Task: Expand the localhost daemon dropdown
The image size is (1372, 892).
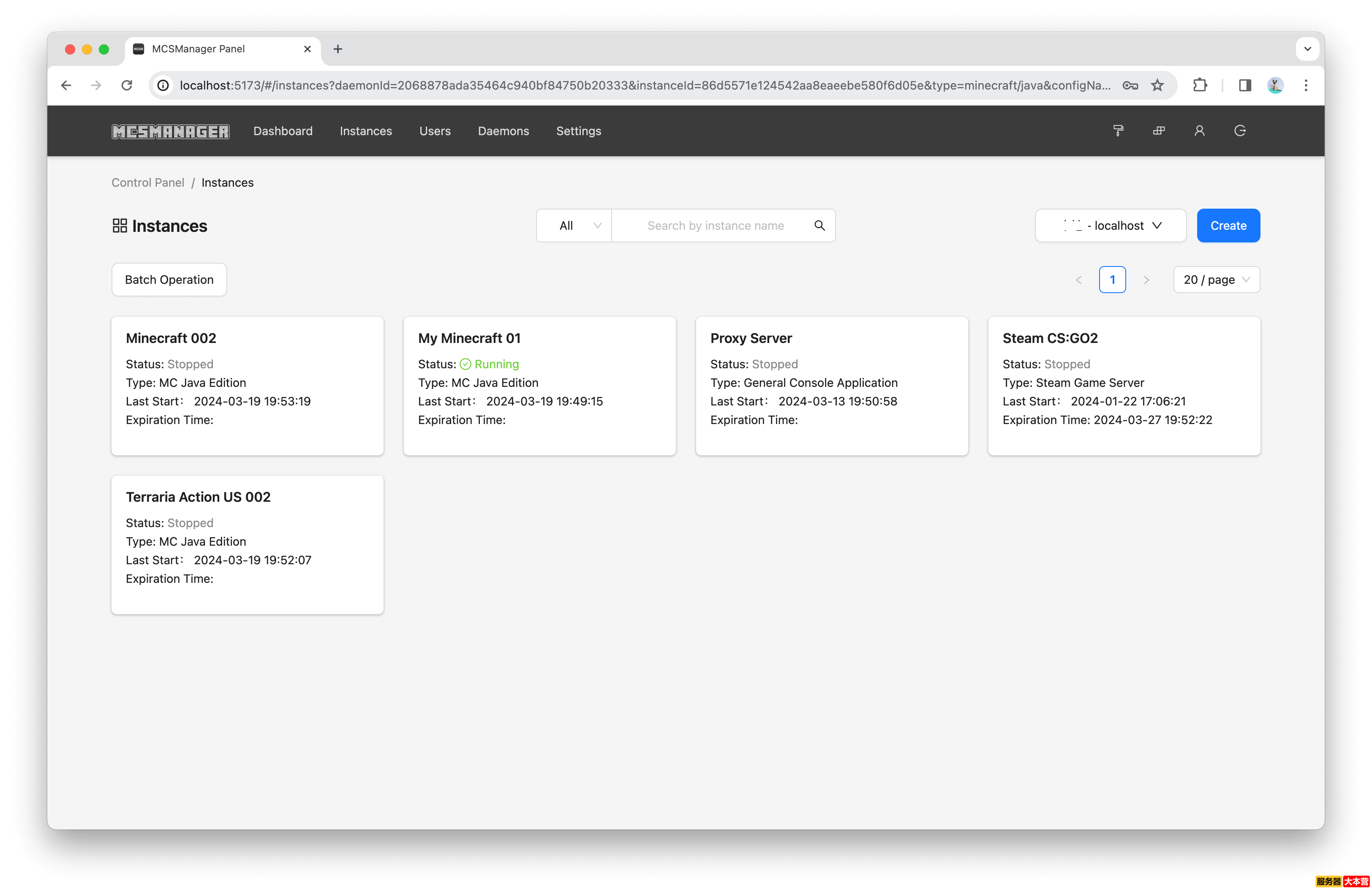Action: (1110, 225)
